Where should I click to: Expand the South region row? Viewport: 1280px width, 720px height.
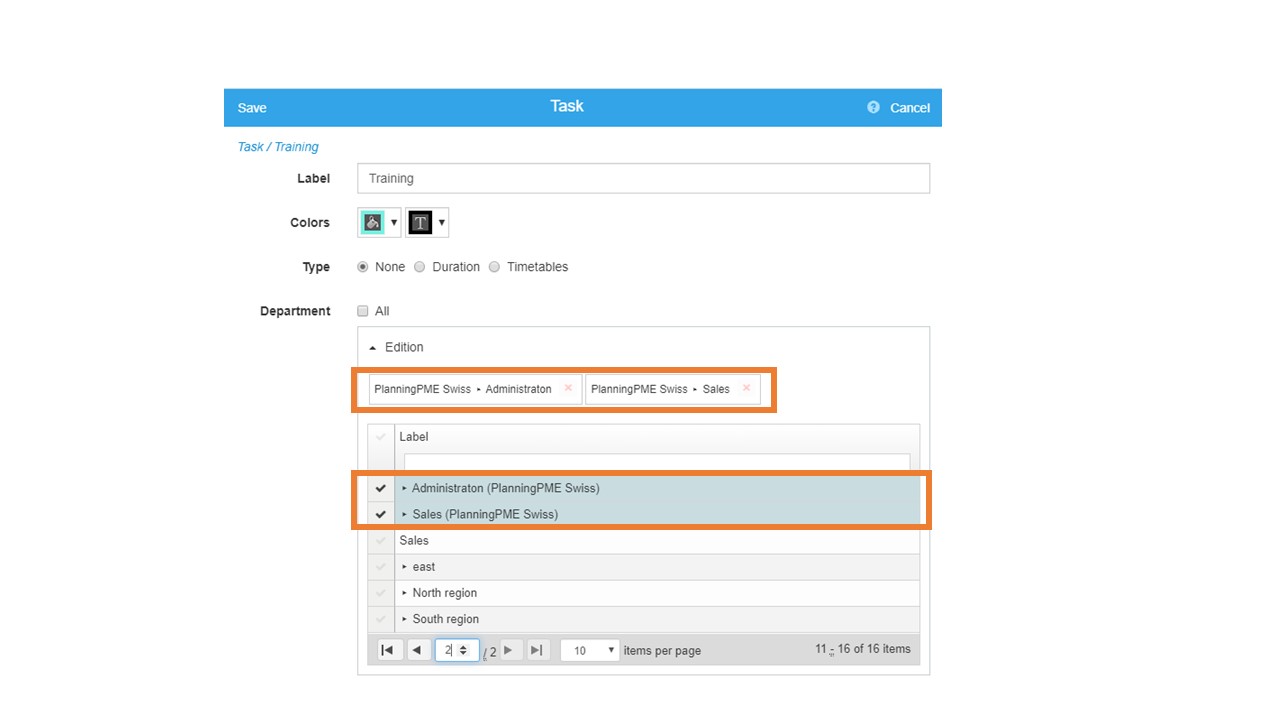405,619
